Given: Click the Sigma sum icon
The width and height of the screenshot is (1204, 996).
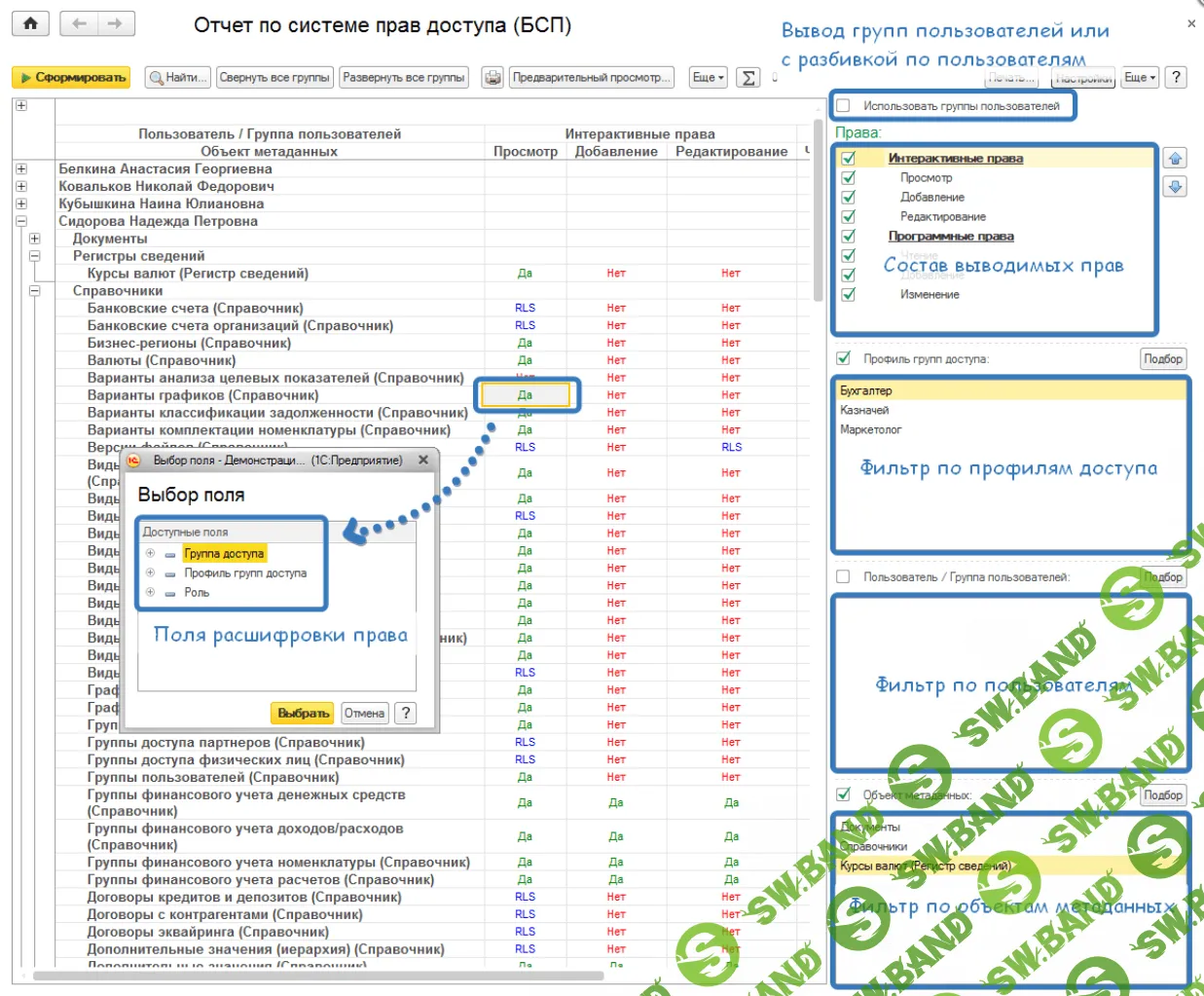Looking at the screenshot, I should pos(748,78).
